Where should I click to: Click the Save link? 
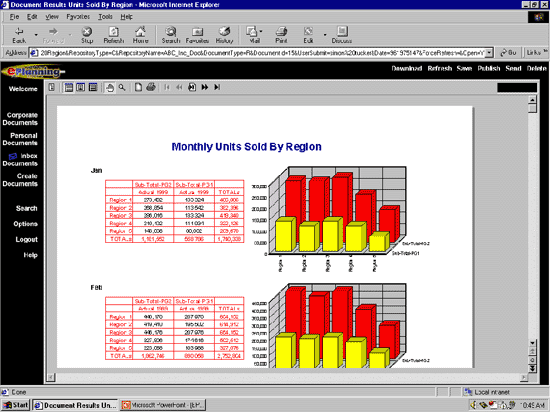click(464, 68)
